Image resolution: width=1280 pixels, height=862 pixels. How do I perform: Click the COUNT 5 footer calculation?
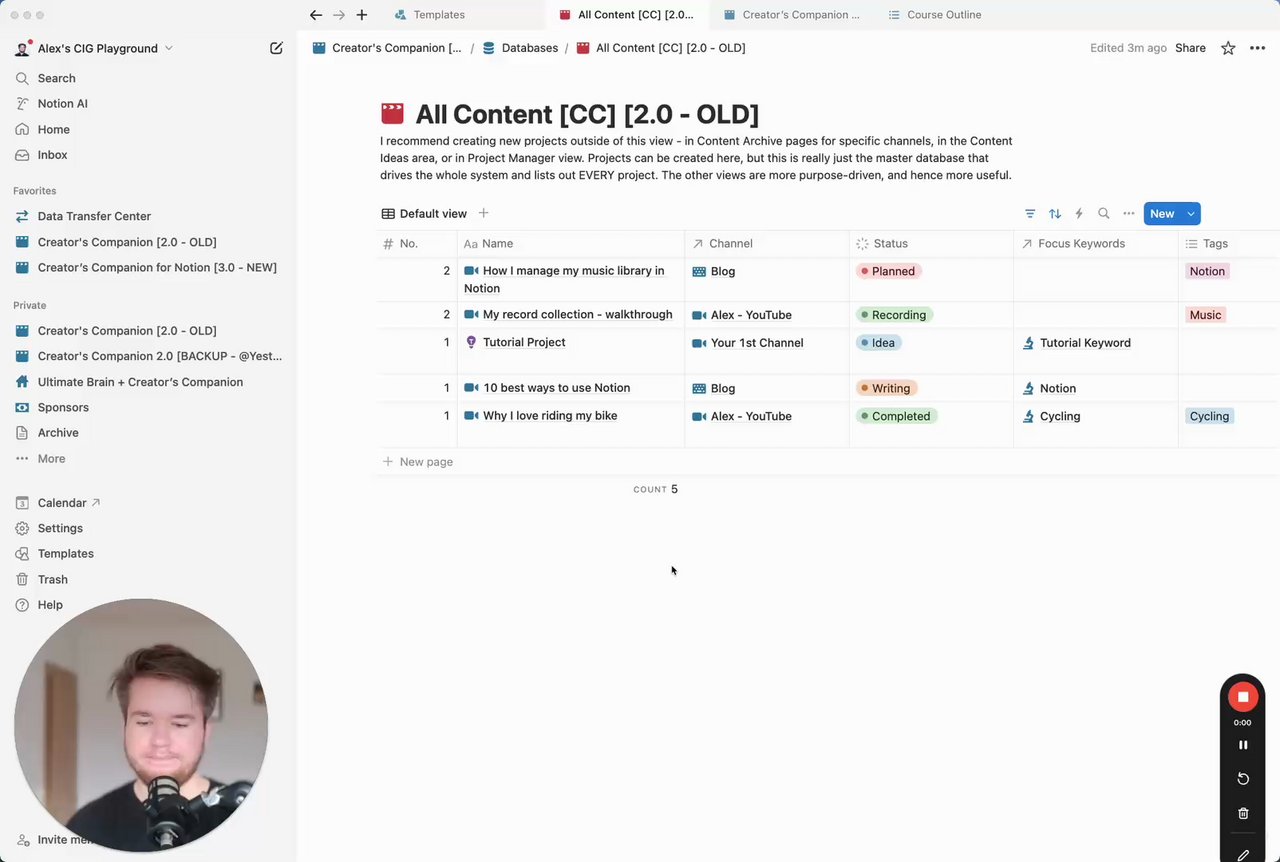click(655, 489)
